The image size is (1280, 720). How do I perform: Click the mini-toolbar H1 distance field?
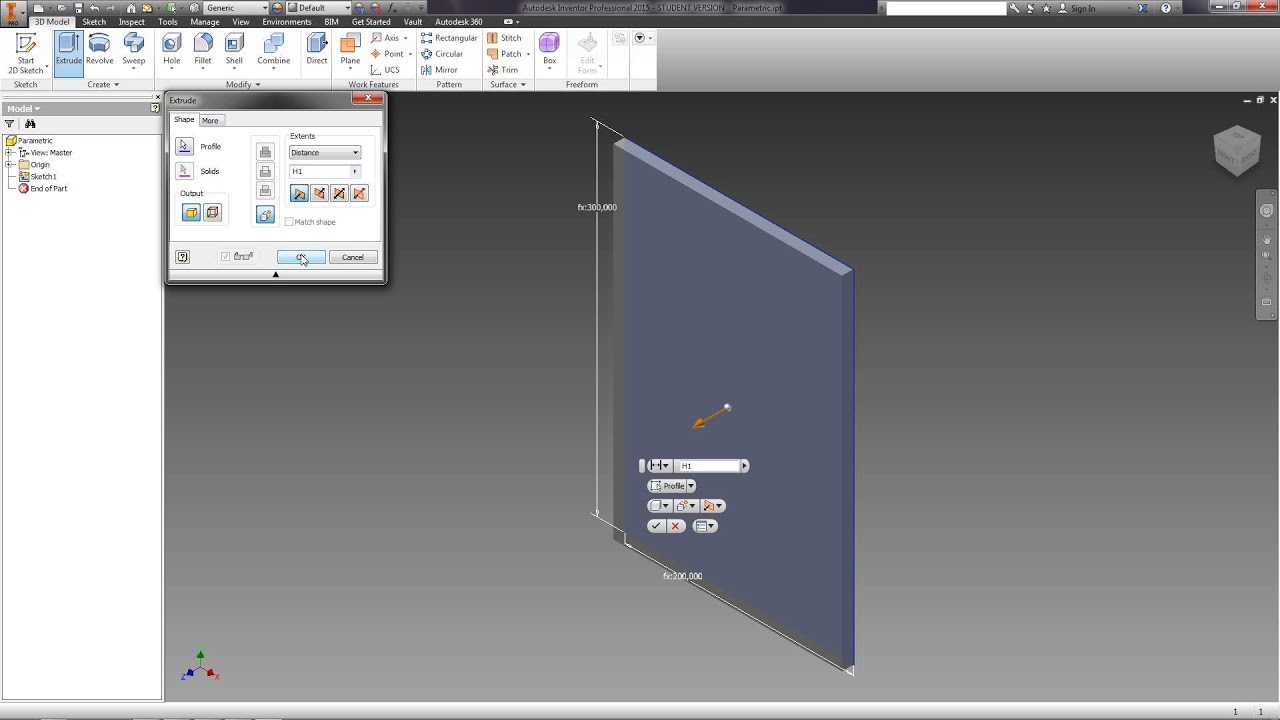coord(709,466)
